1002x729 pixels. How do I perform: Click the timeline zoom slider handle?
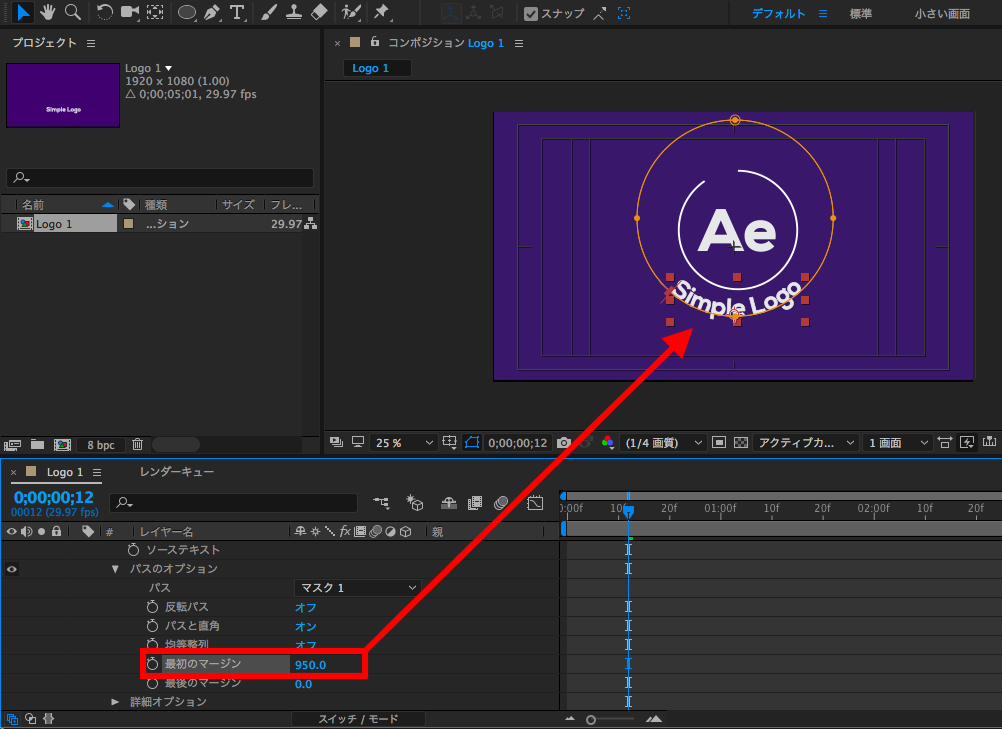(x=591, y=719)
